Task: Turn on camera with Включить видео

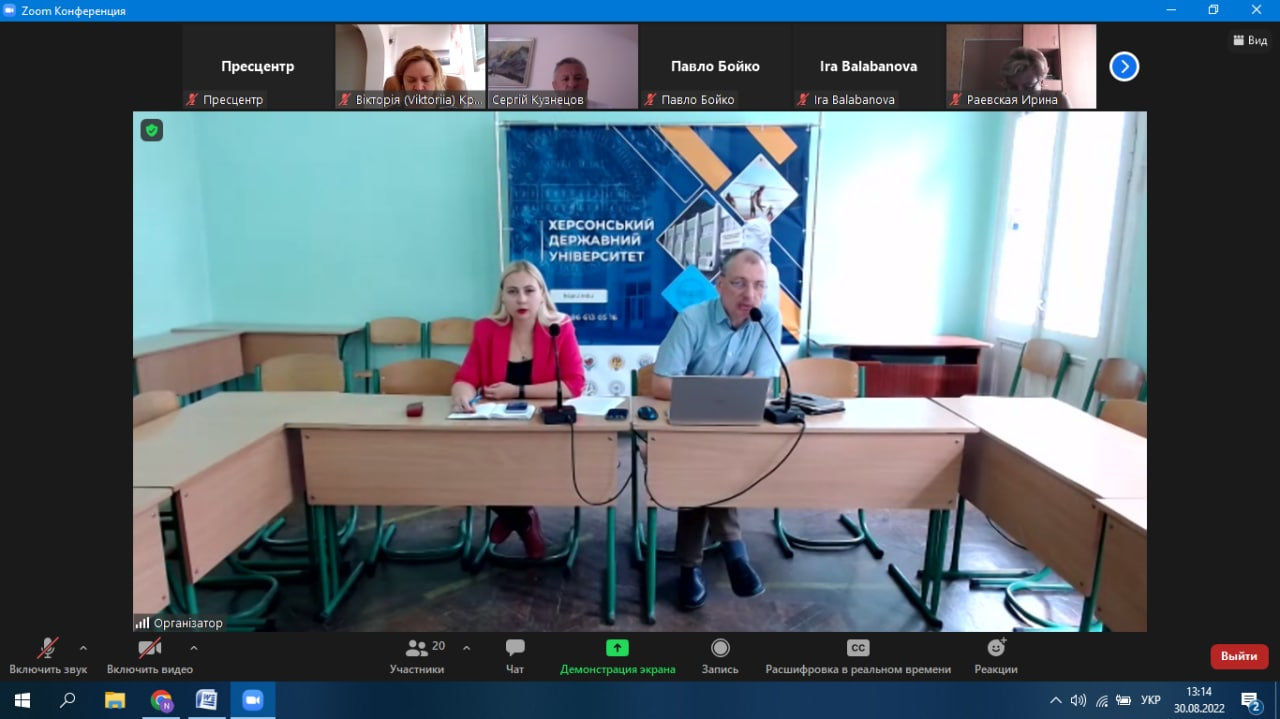Action: pyautogui.click(x=150, y=655)
